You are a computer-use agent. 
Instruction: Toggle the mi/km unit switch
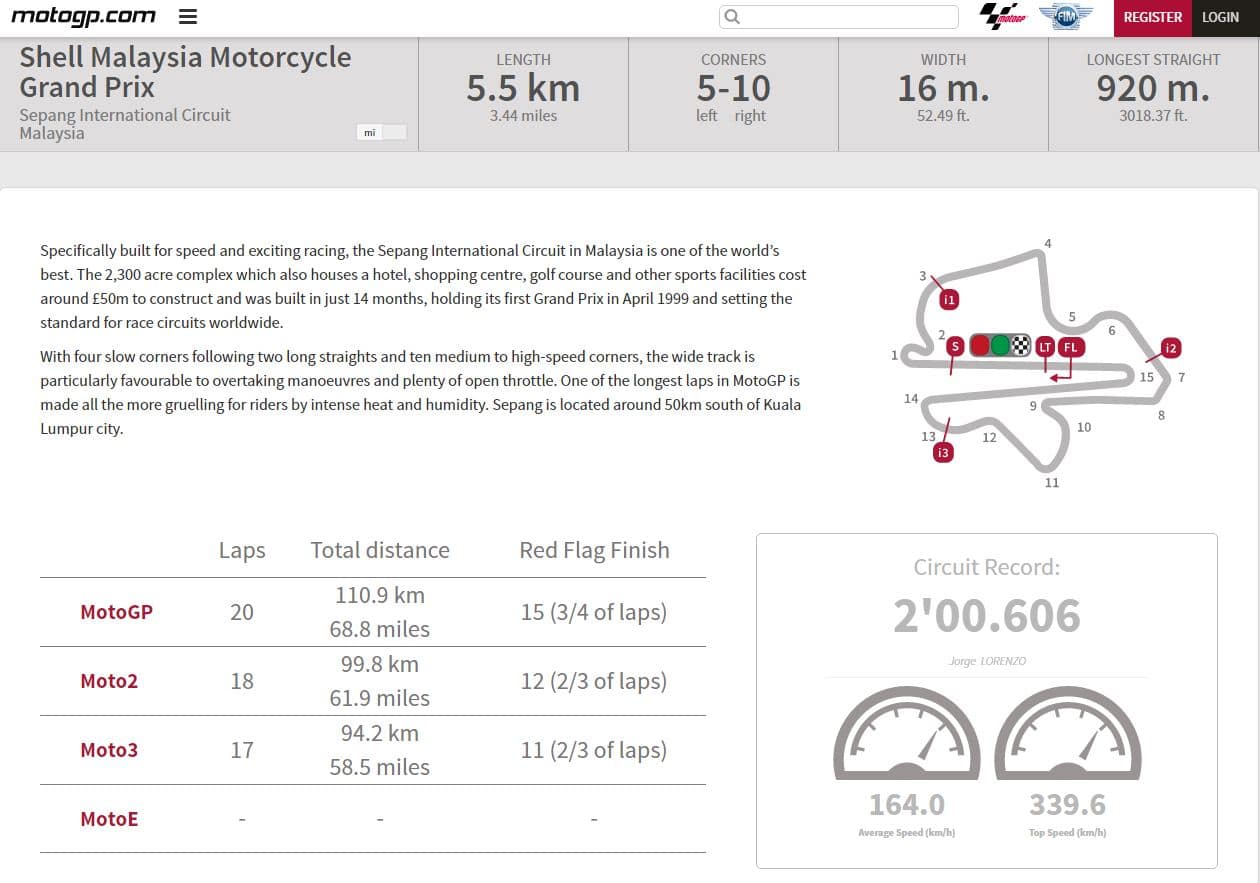tap(382, 132)
